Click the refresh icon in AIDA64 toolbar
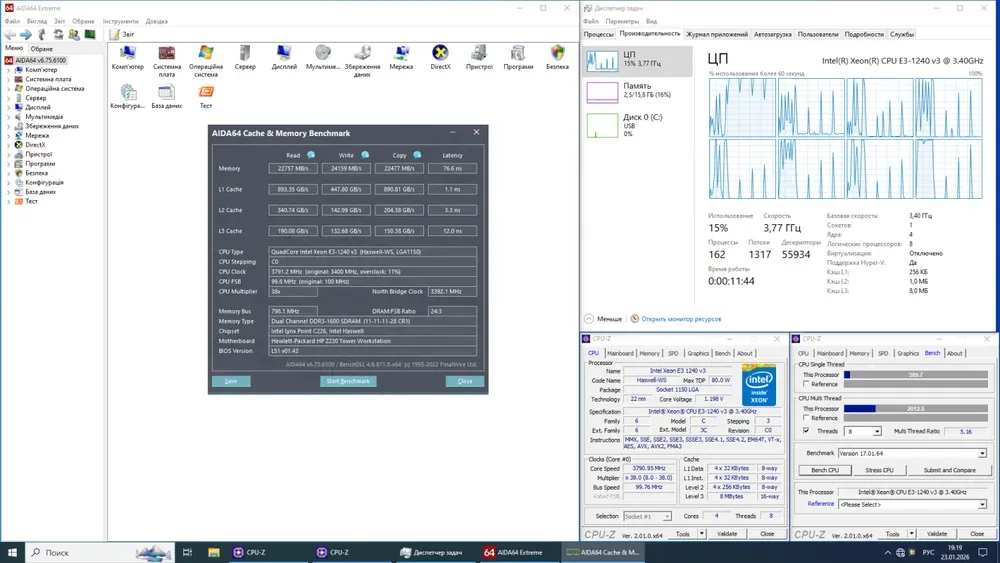1000x563 pixels. click(59, 34)
